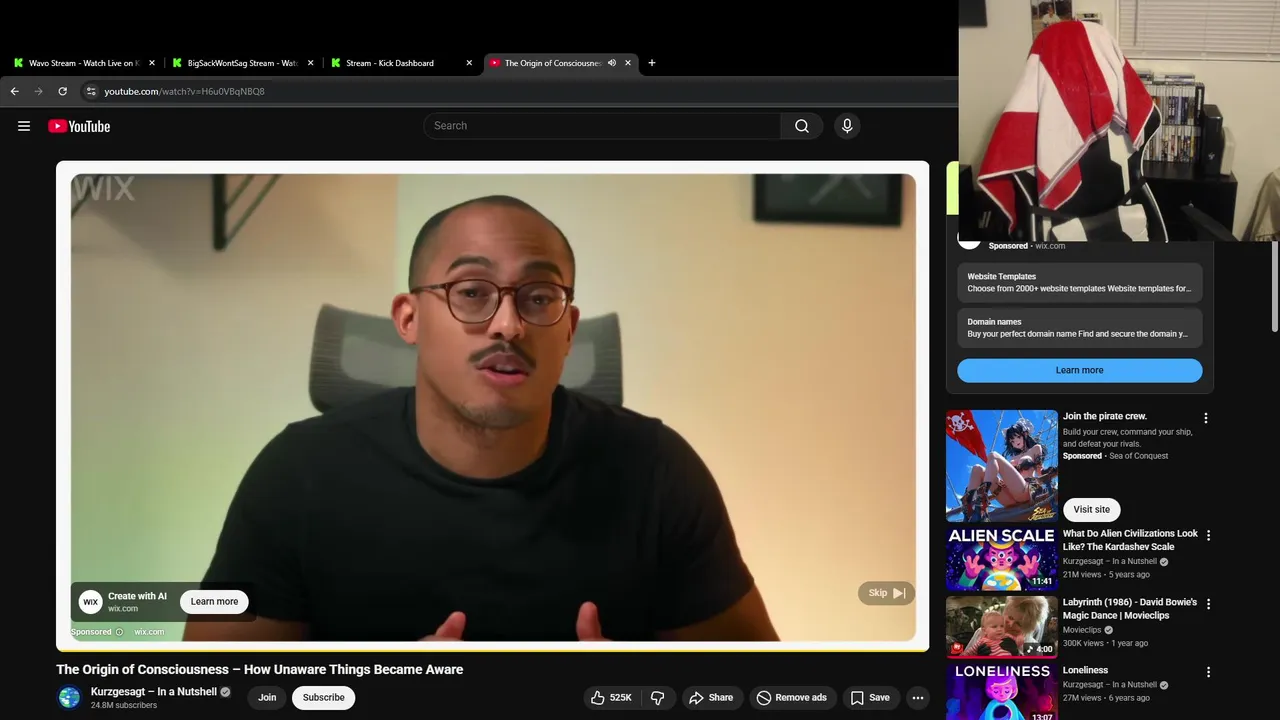
Task: Open options for Join the pirate crew ad
Action: pos(1205,418)
